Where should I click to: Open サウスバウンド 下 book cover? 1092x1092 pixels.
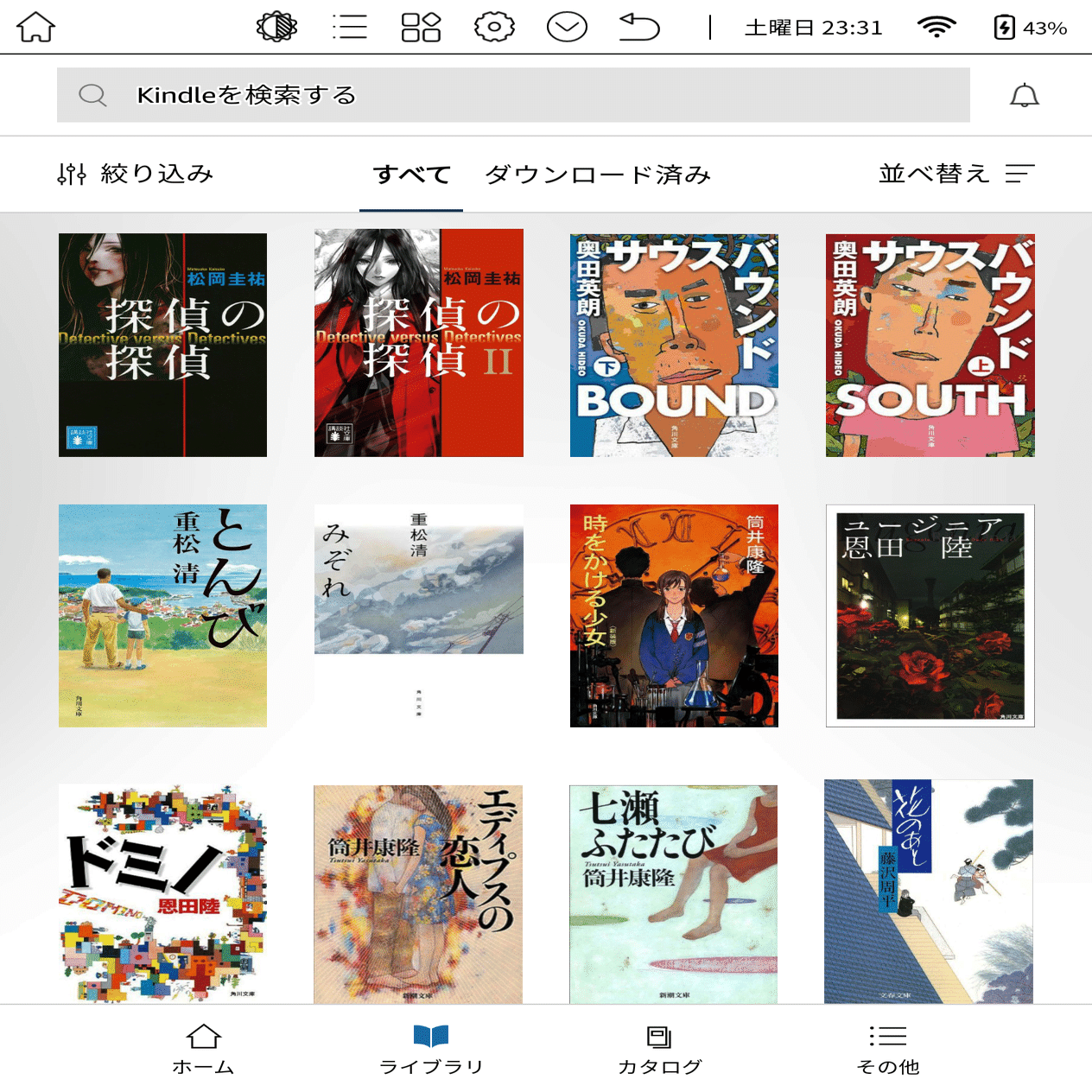pos(674,346)
